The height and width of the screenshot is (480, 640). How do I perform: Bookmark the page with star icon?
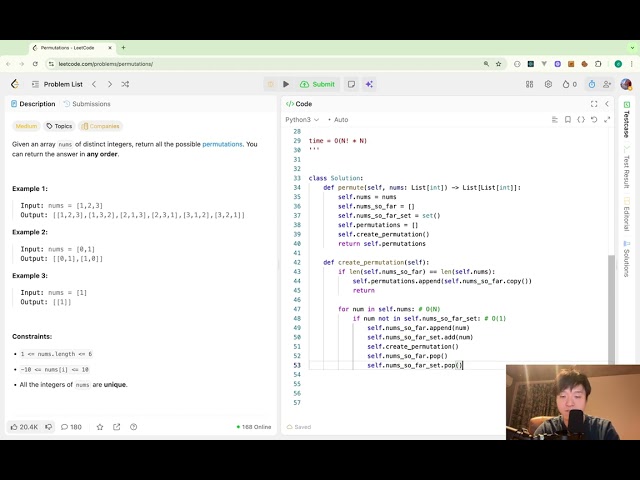pyautogui.click(x=498, y=64)
